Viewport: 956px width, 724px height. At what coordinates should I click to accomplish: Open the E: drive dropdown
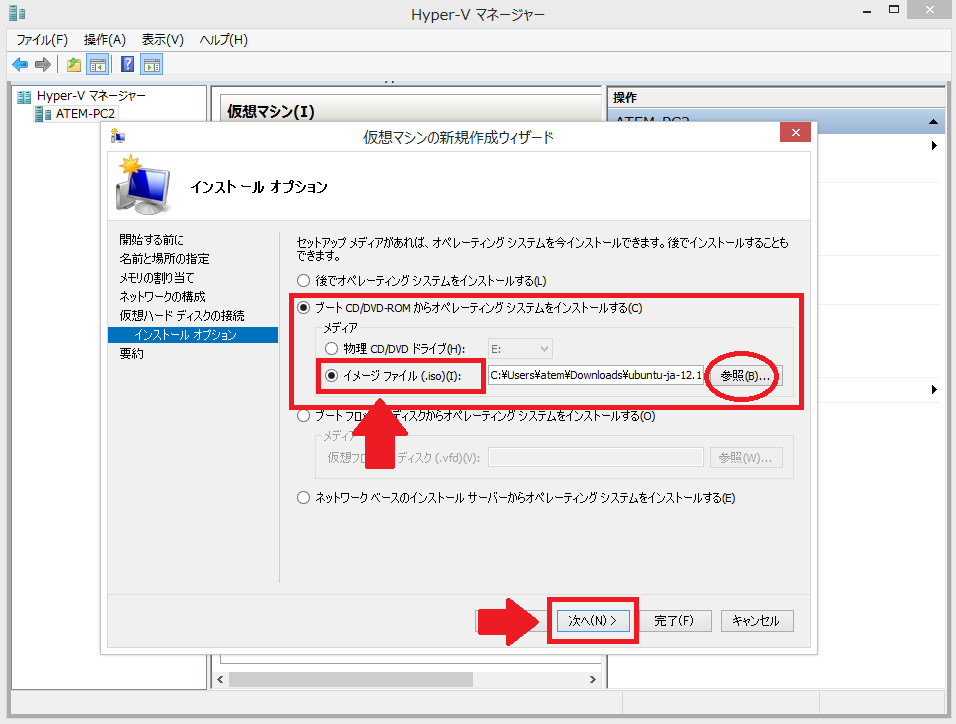[520, 349]
